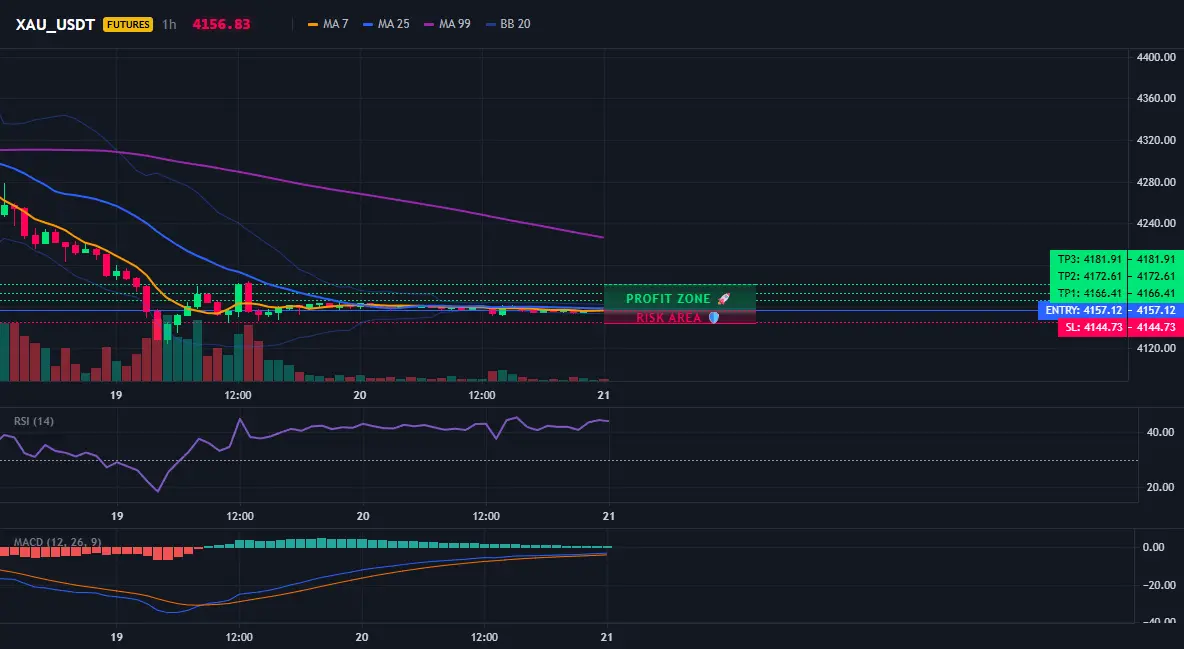Image resolution: width=1184 pixels, height=649 pixels.
Task: Open the MACD (12, 26, 9) label
Action: click(57, 542)
